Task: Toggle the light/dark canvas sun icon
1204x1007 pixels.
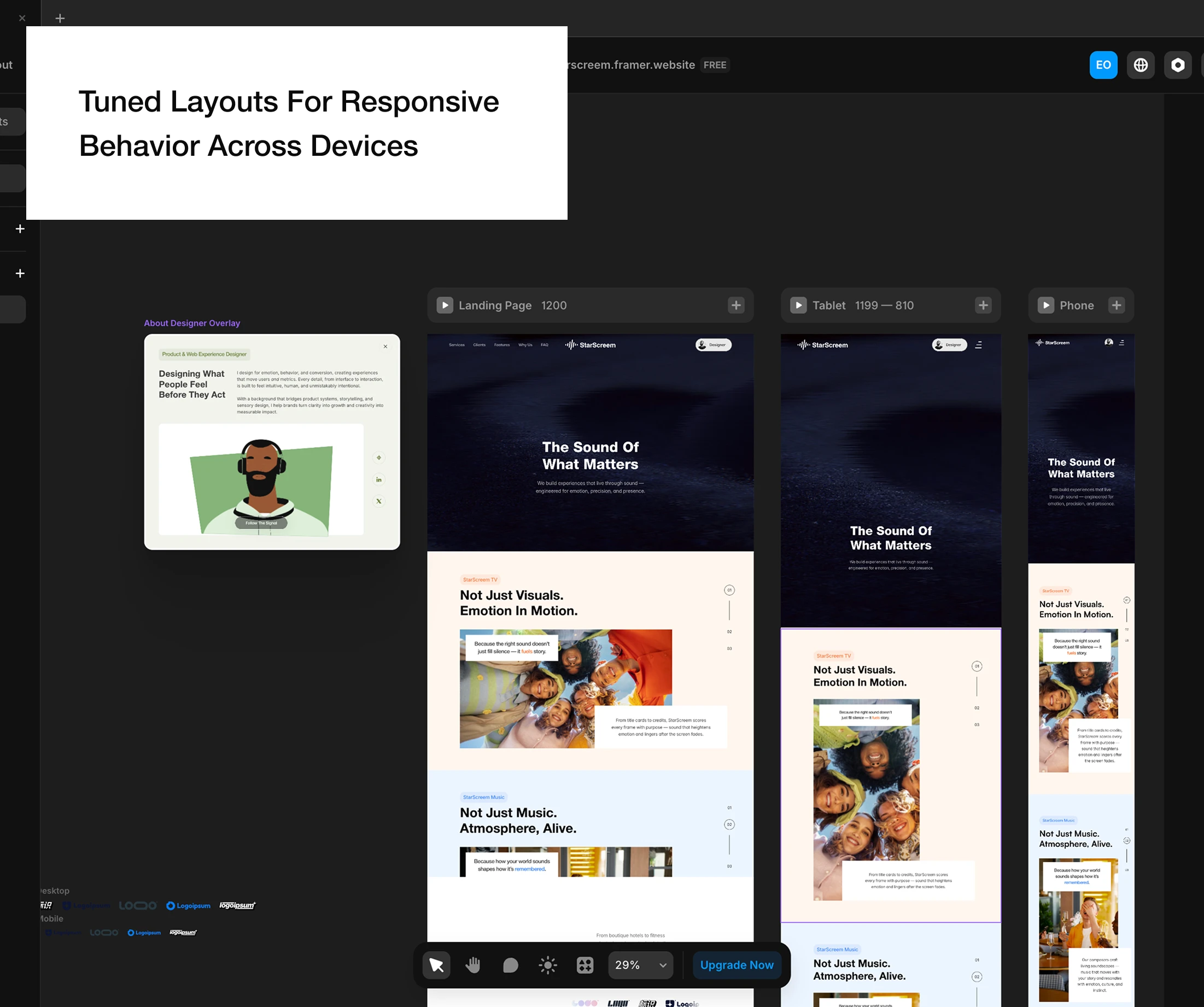Action: [547, 965]
